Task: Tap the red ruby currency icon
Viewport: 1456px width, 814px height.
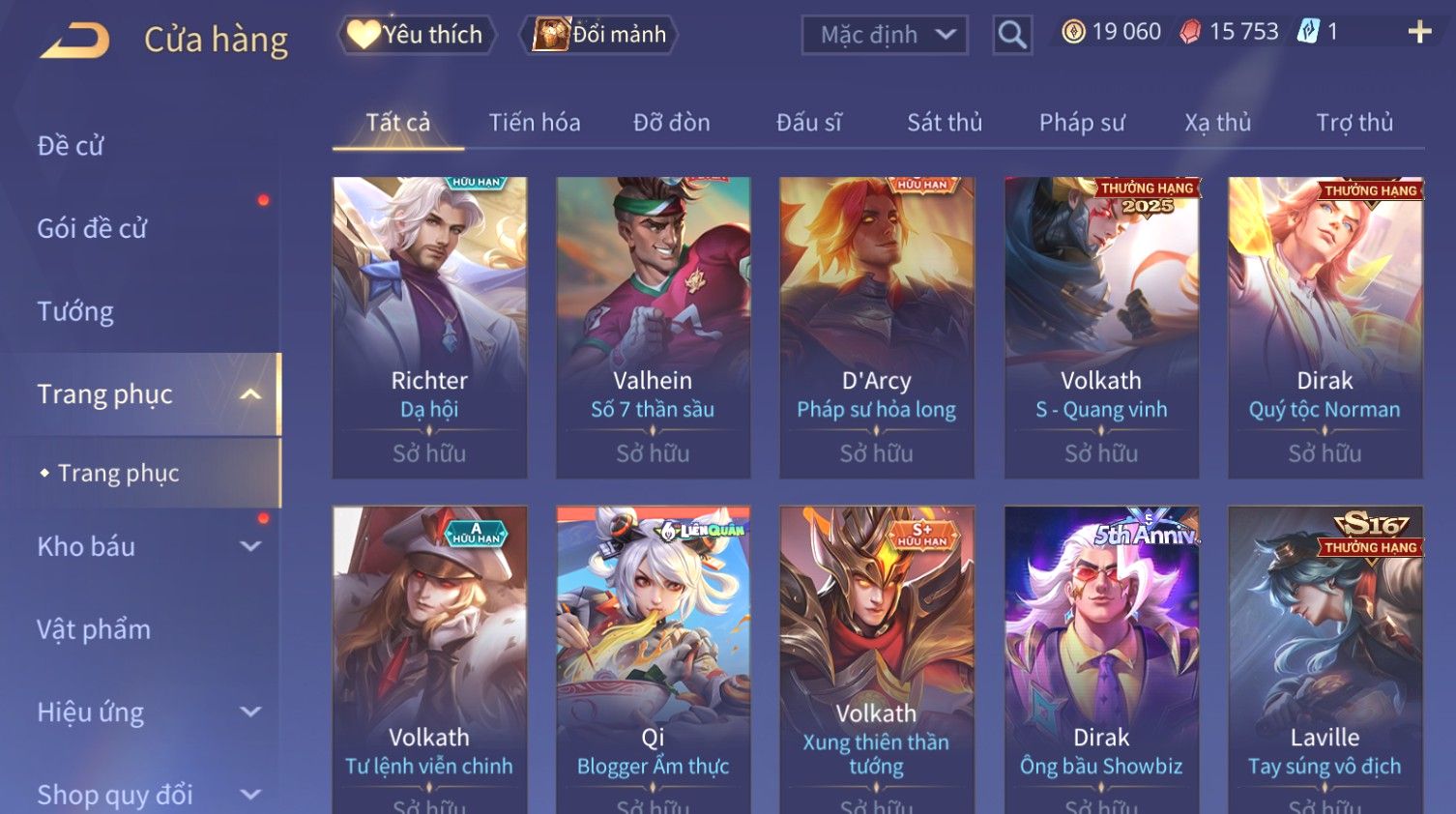Action: 1190,32
